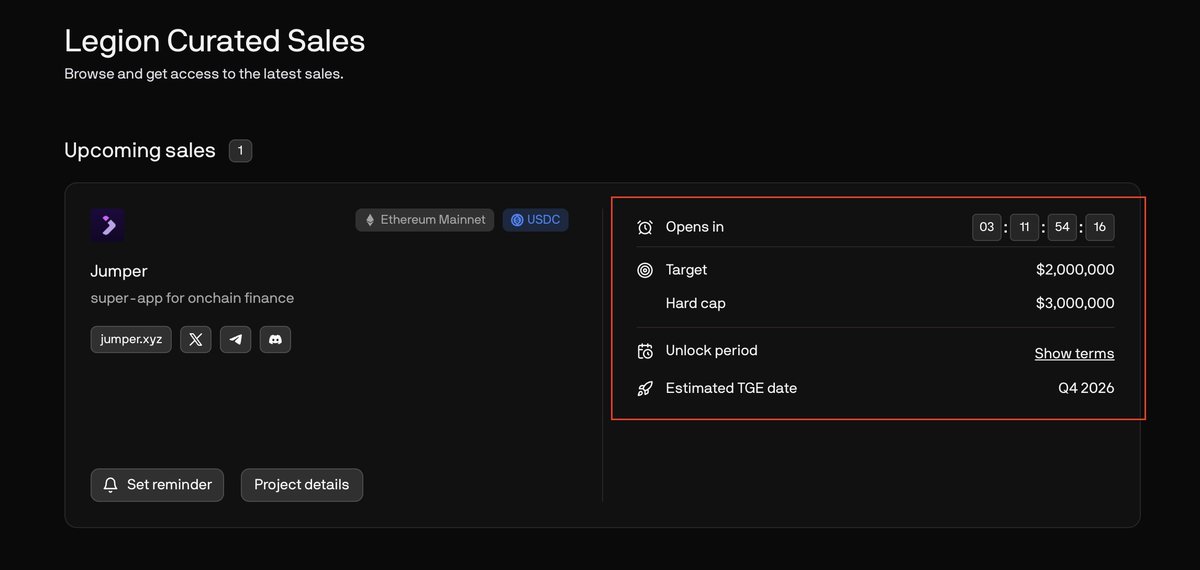Open Jumper's X profile icon
1200x570 pixels.
click(196, 339)
